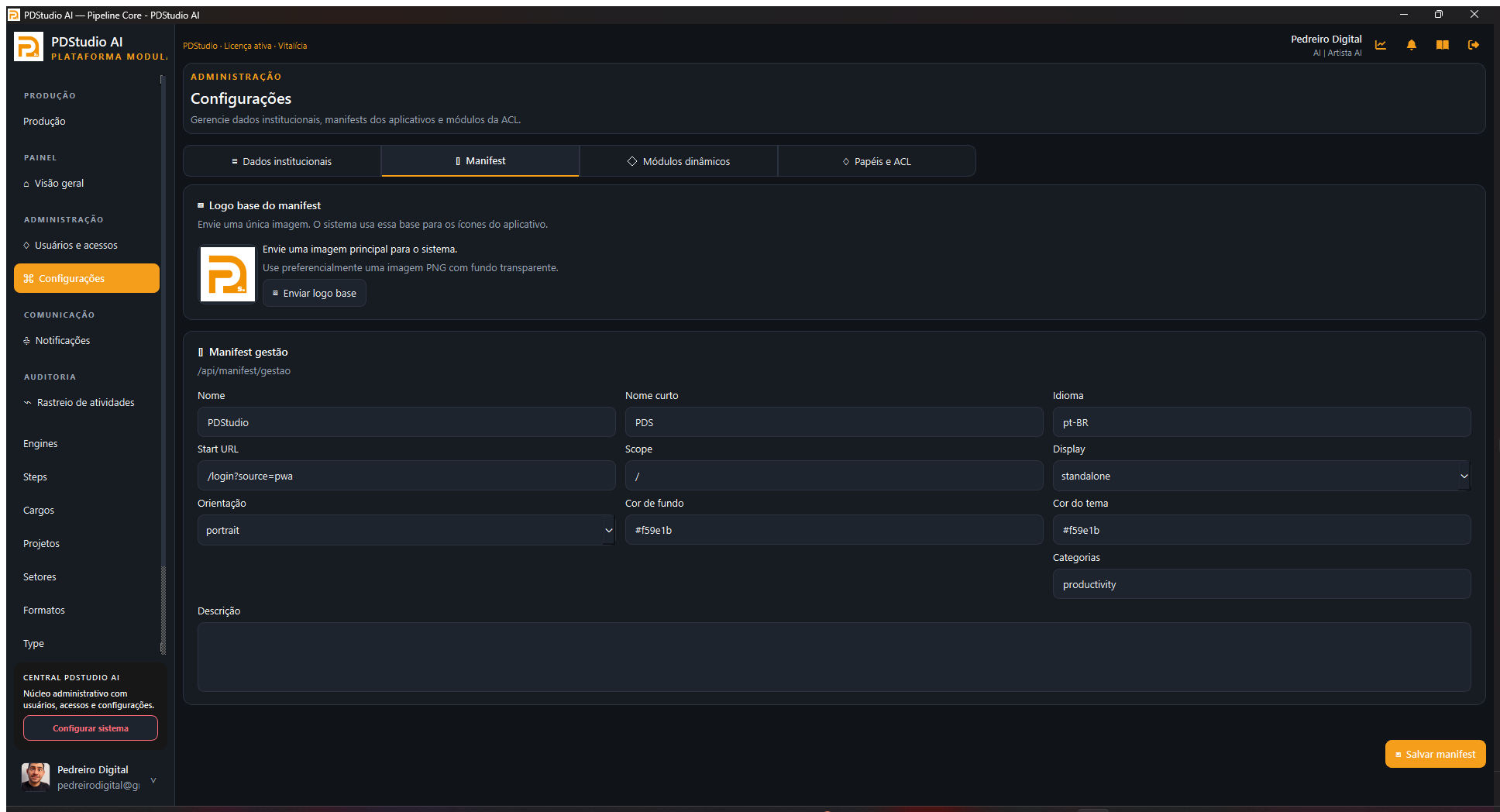Click the Nome field containing PDStudio

point(406,422)
